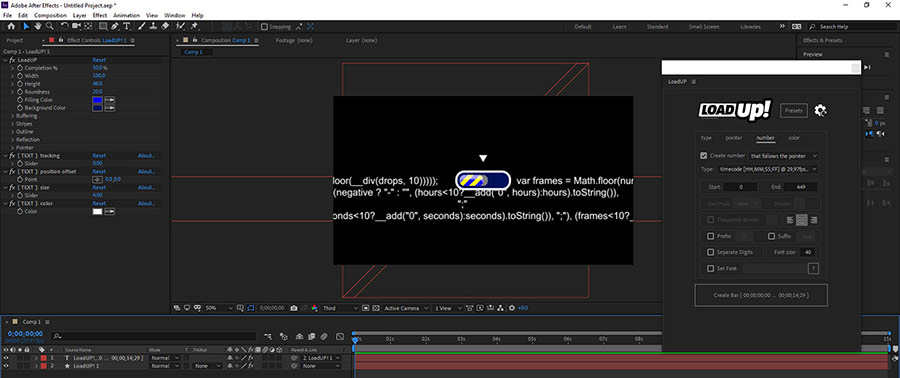Expand the Completion % property
900x378 pixels.
(x=13, y=68)
